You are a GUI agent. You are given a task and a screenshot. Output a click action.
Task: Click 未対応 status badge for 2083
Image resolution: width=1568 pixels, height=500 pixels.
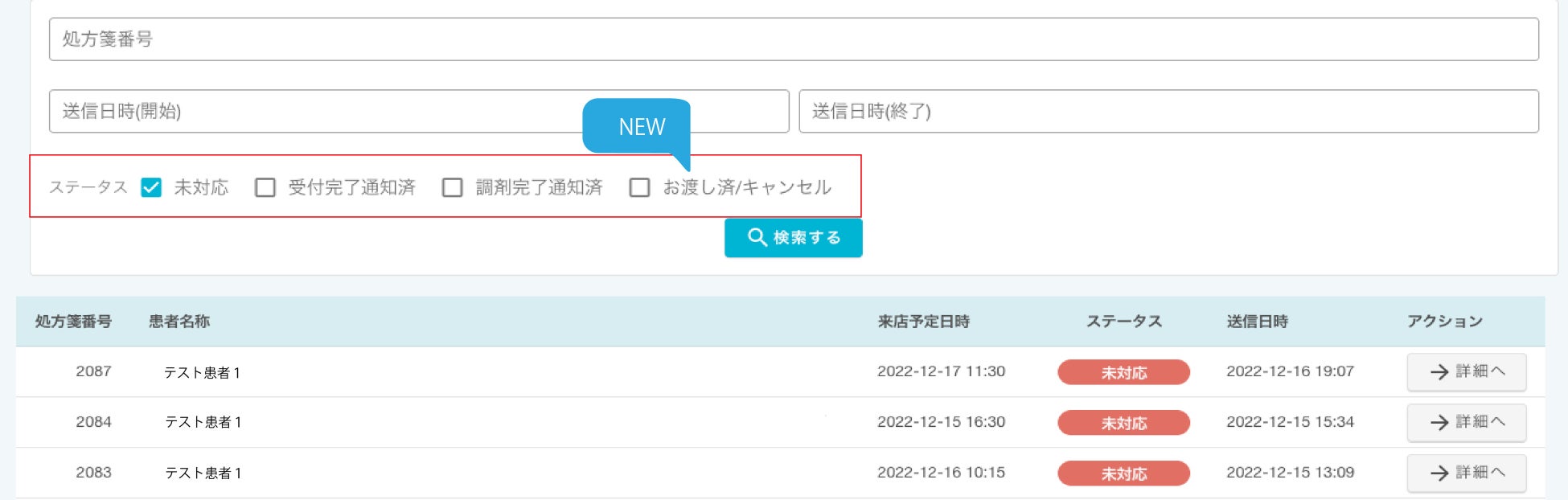[1123, 473]
